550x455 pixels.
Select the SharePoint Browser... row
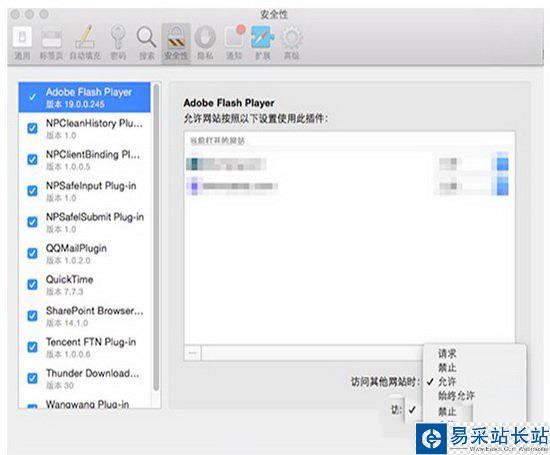point(85,316)
